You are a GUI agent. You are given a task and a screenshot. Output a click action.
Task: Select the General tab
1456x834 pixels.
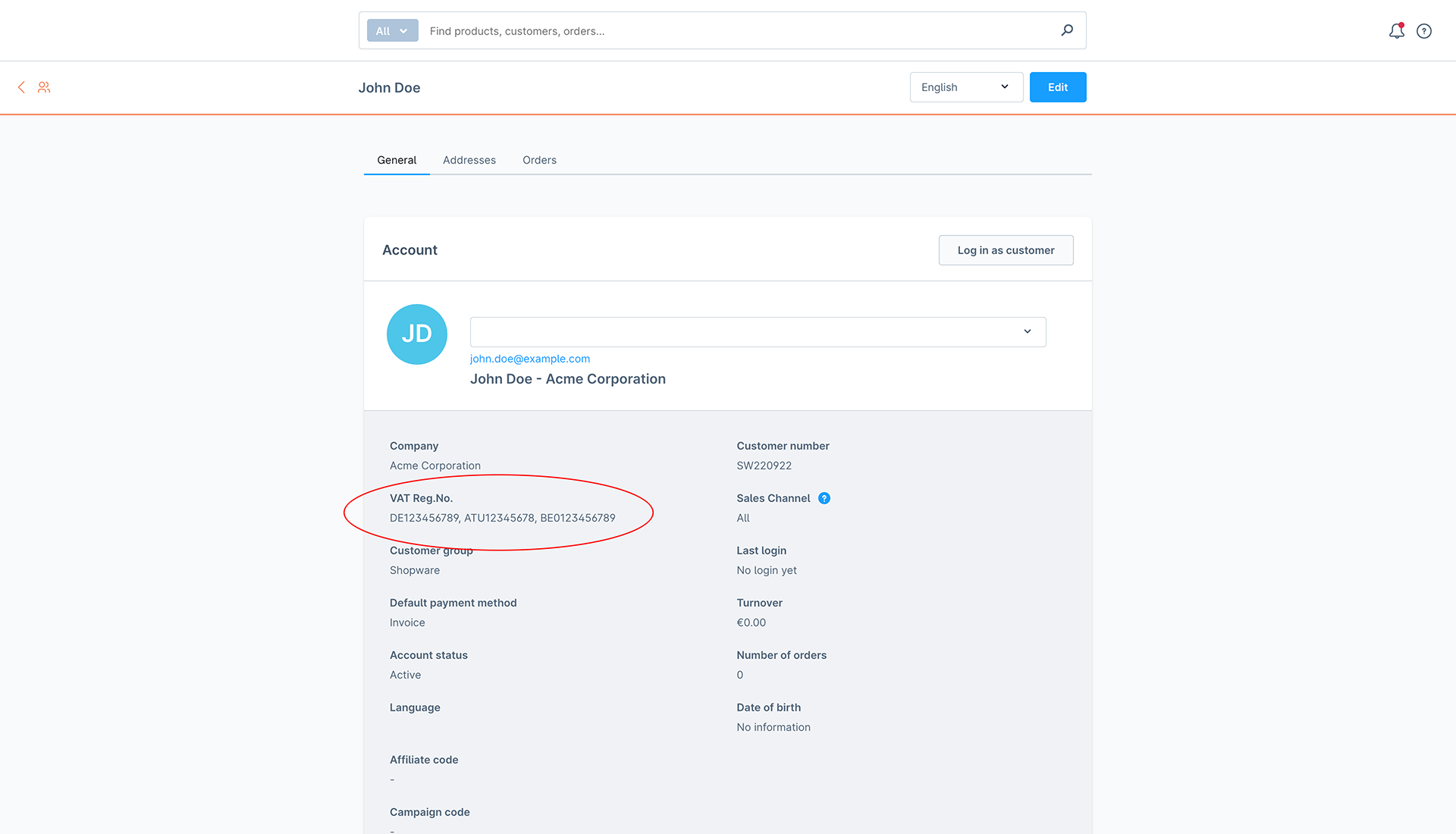tap(397, 159)
